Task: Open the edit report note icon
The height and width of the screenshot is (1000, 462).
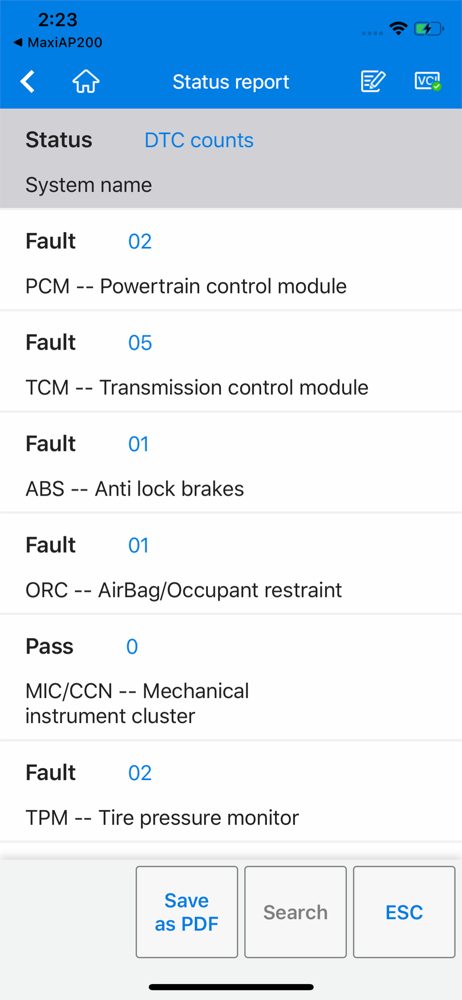Action: [x=373, y=82]
